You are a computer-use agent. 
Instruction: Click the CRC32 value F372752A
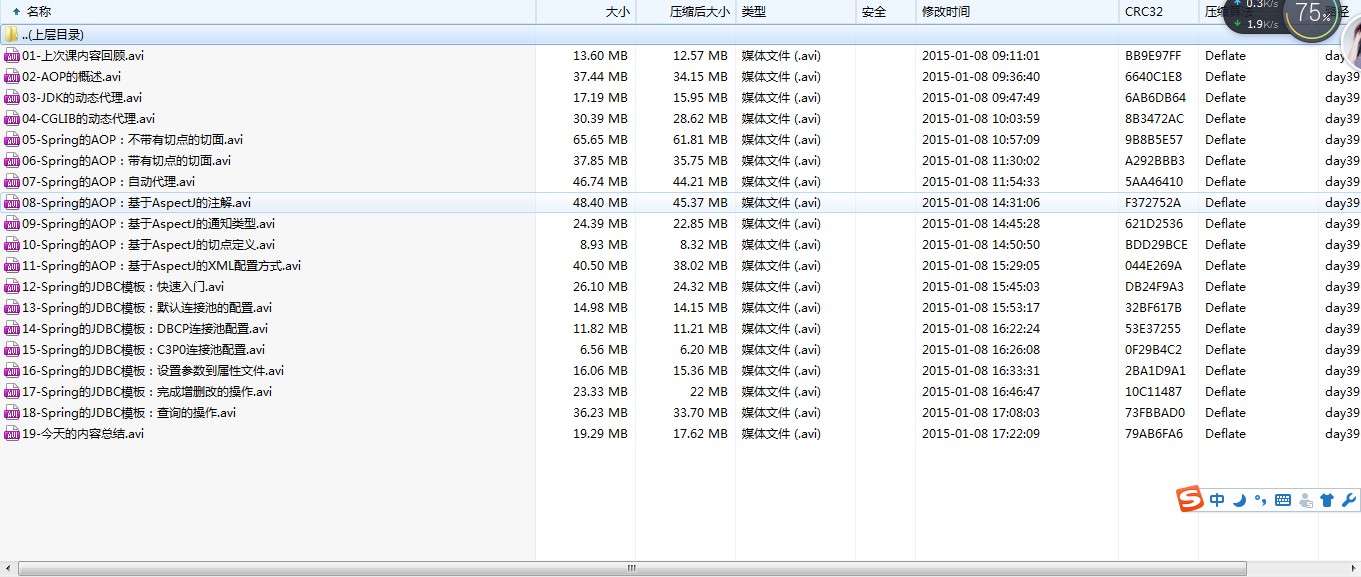(1153, 203)
